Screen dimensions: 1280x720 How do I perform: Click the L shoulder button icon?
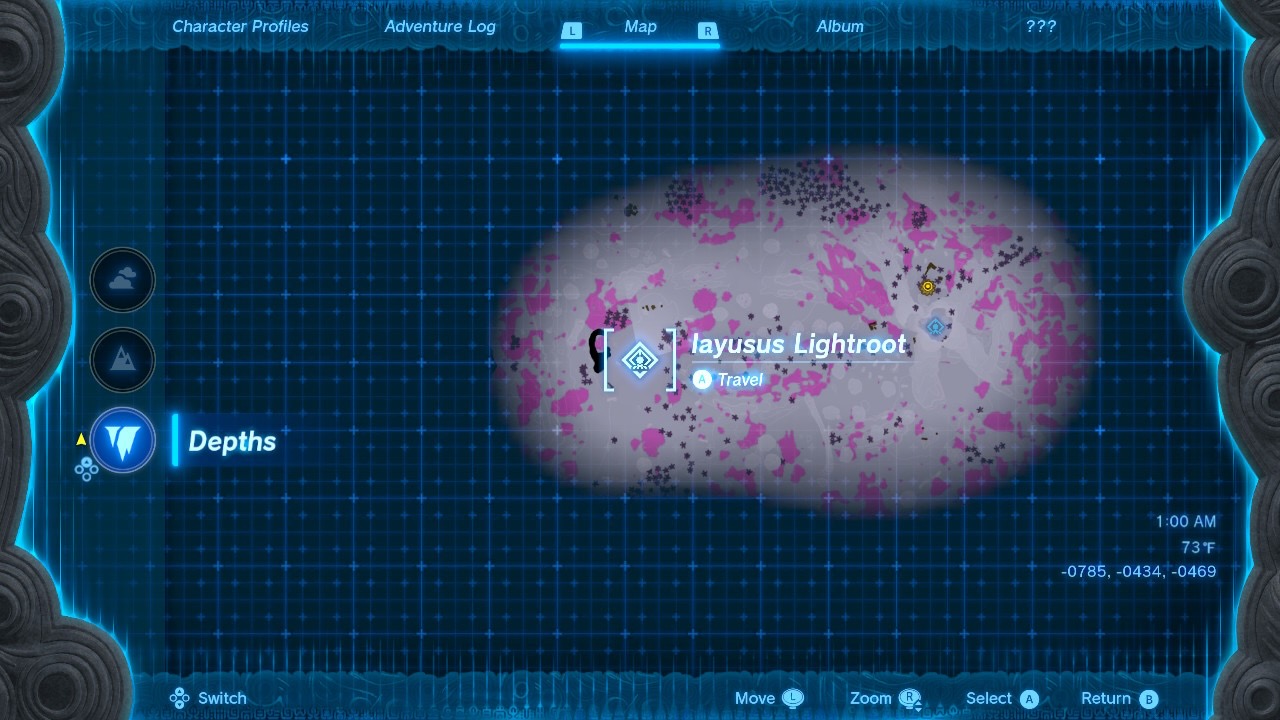tap(572, 31)
